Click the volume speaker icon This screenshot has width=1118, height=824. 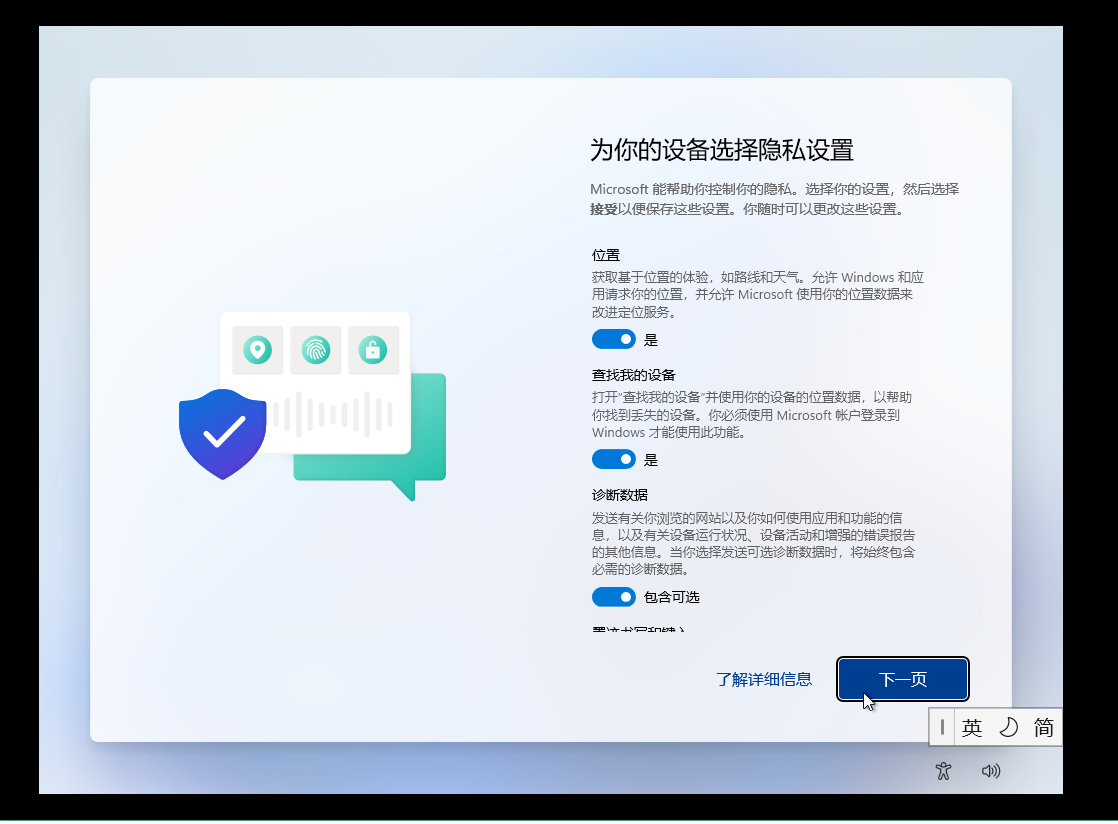click(990, 771)
